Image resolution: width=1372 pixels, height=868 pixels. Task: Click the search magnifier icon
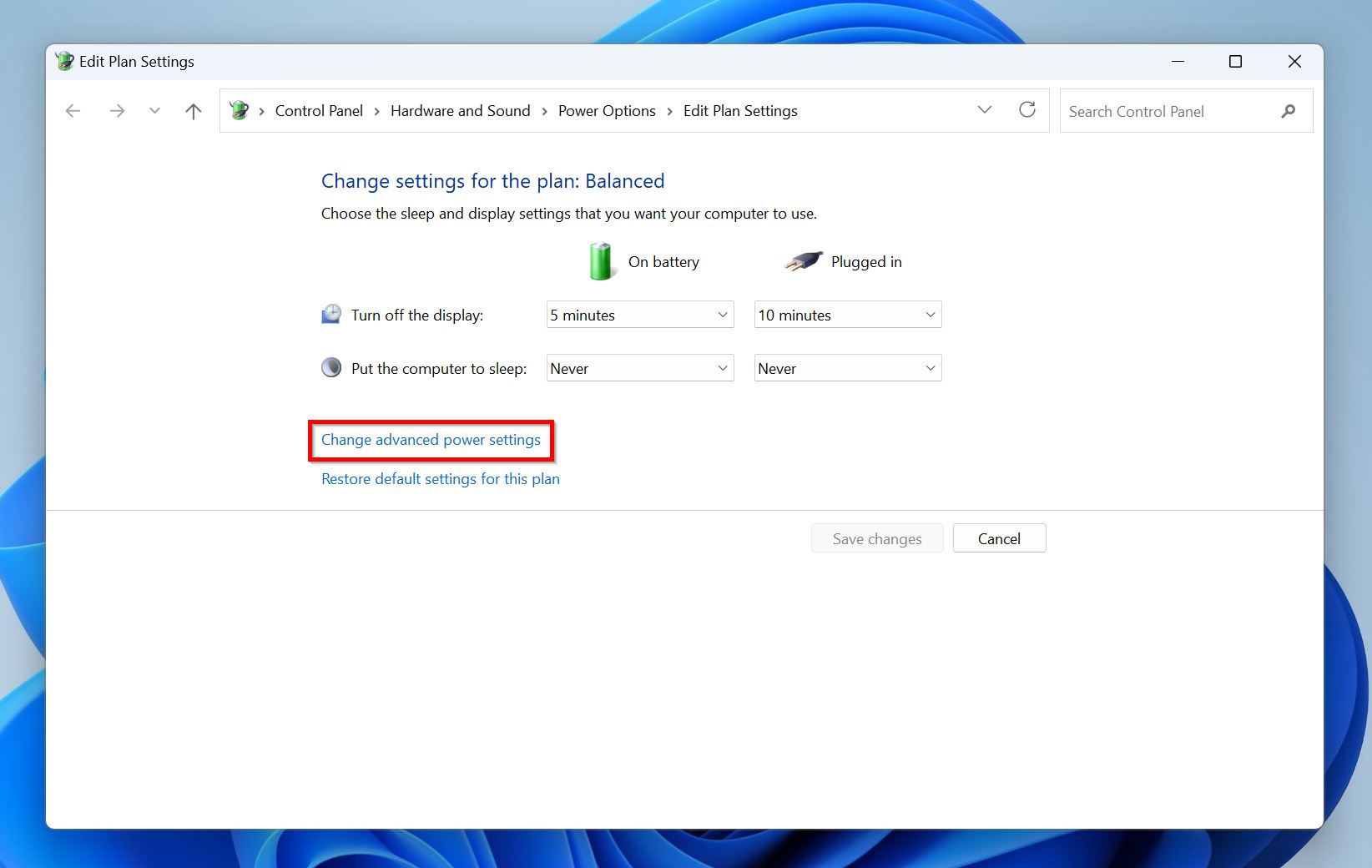(1289, 111)
